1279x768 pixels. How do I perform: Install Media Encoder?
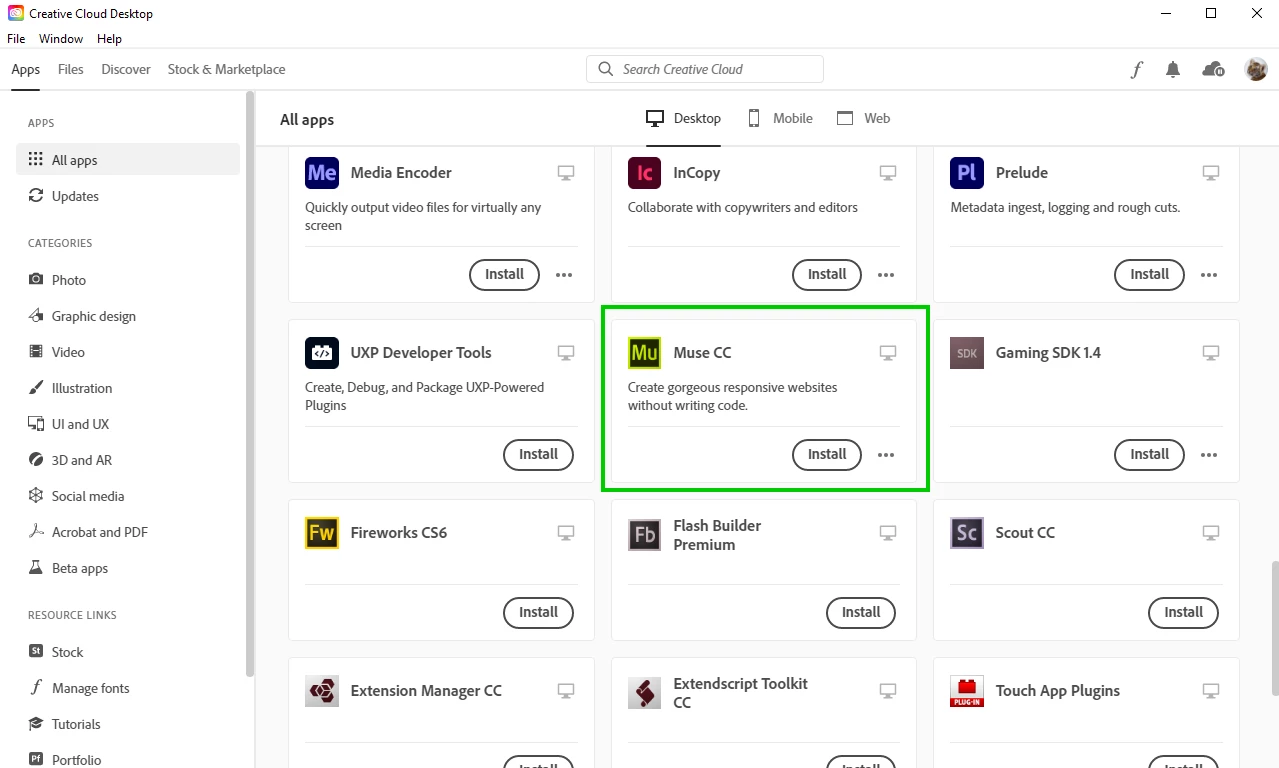(505, 275)
